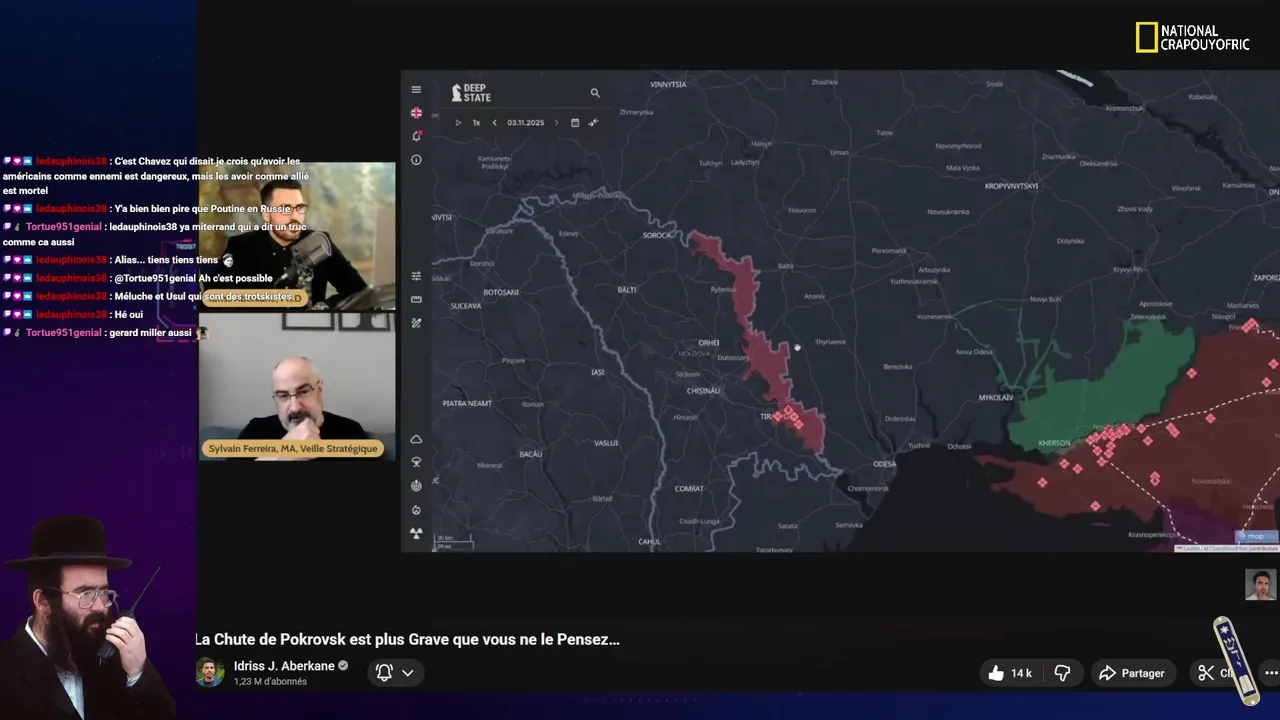Click the Sylvain Ferreira webcam feed
The image size is (1280, 720).
click(297, 386)
